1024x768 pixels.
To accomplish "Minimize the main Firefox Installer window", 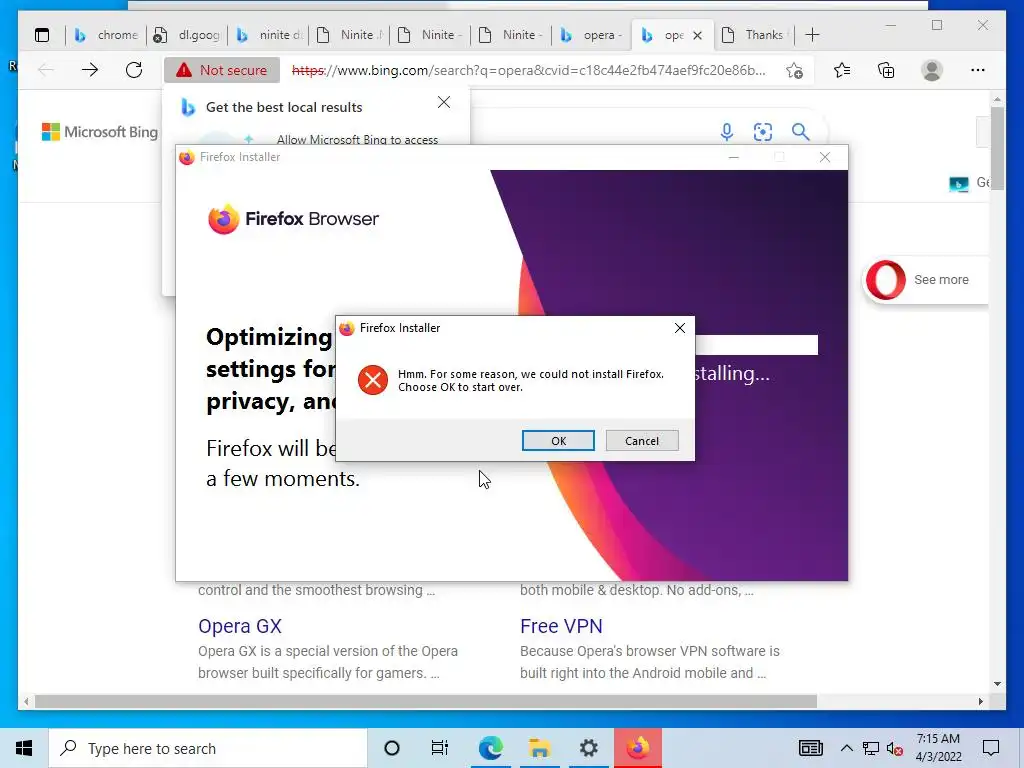I will pyautogui.click(x=733, y=157).
